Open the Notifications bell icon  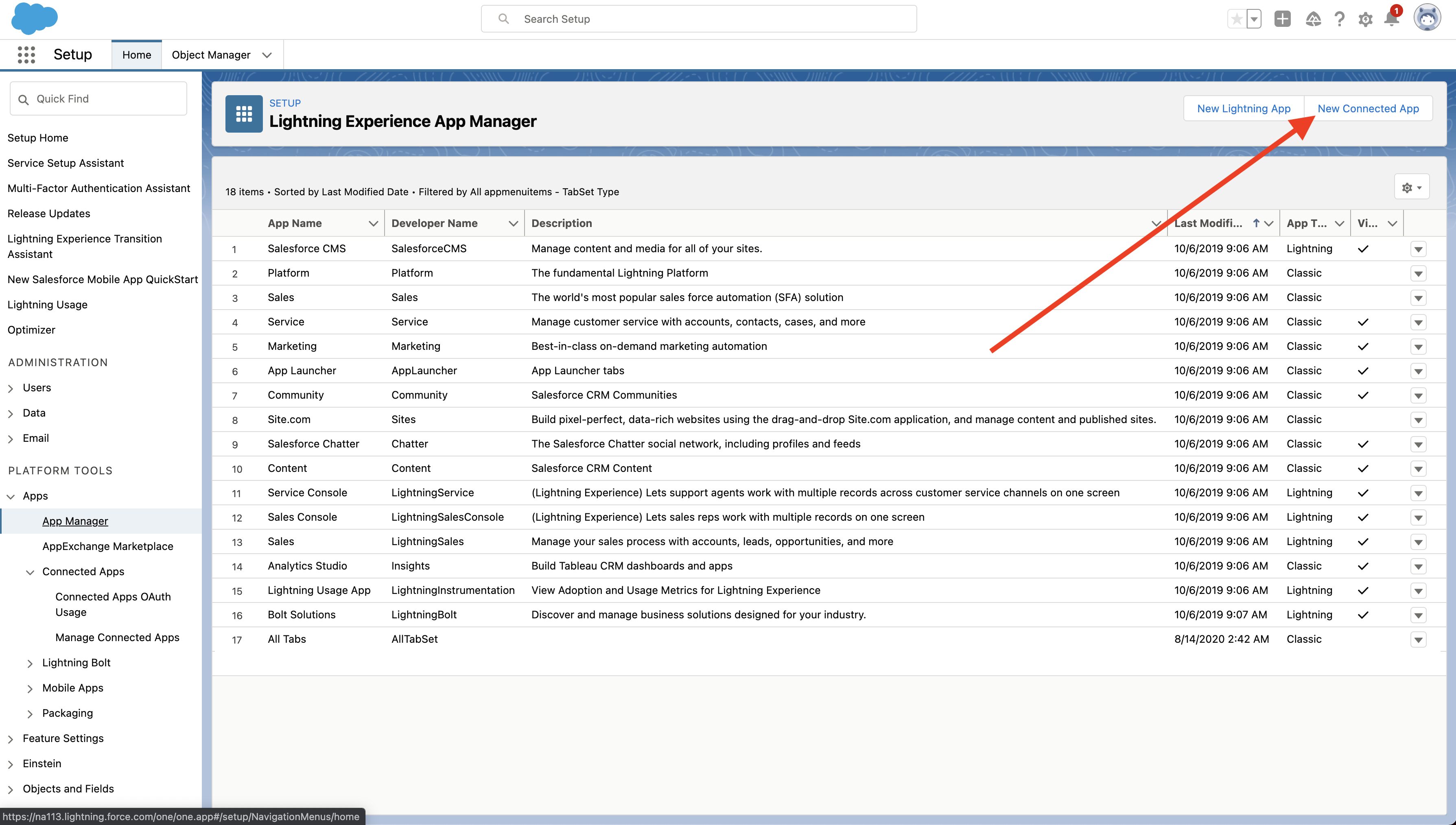coord(1391,19)
